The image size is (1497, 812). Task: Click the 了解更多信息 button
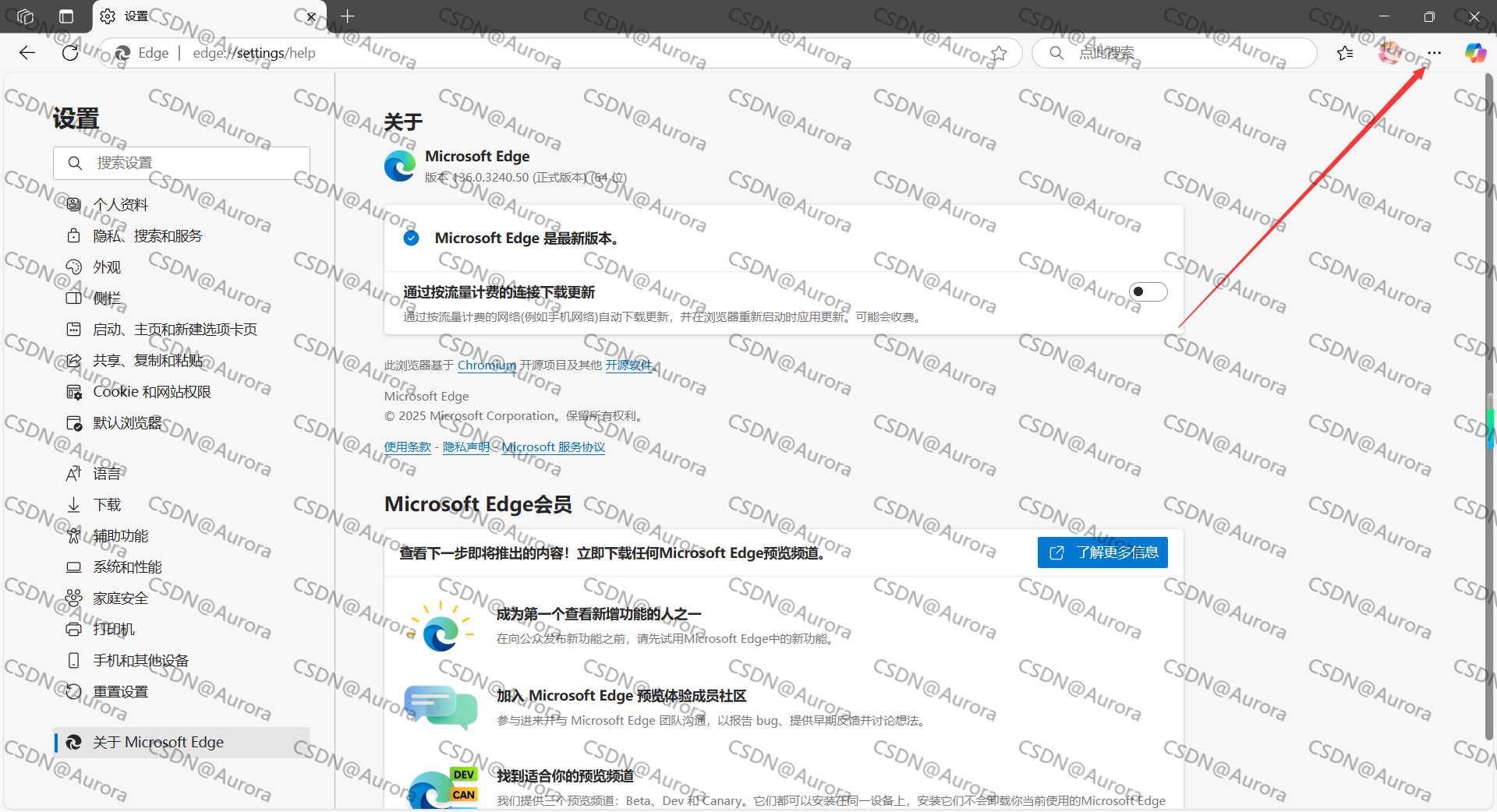pos(1102,553)
